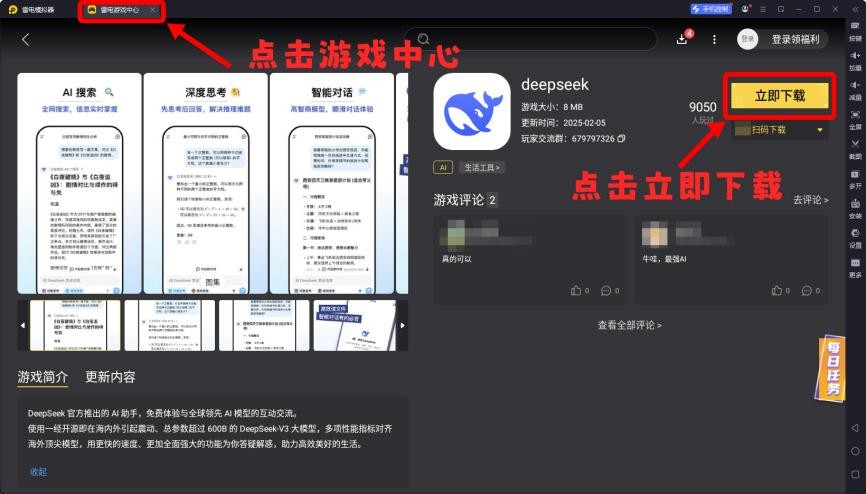Click the 生活工具 category tag
The image size is (866, 494).
point(482,167)
